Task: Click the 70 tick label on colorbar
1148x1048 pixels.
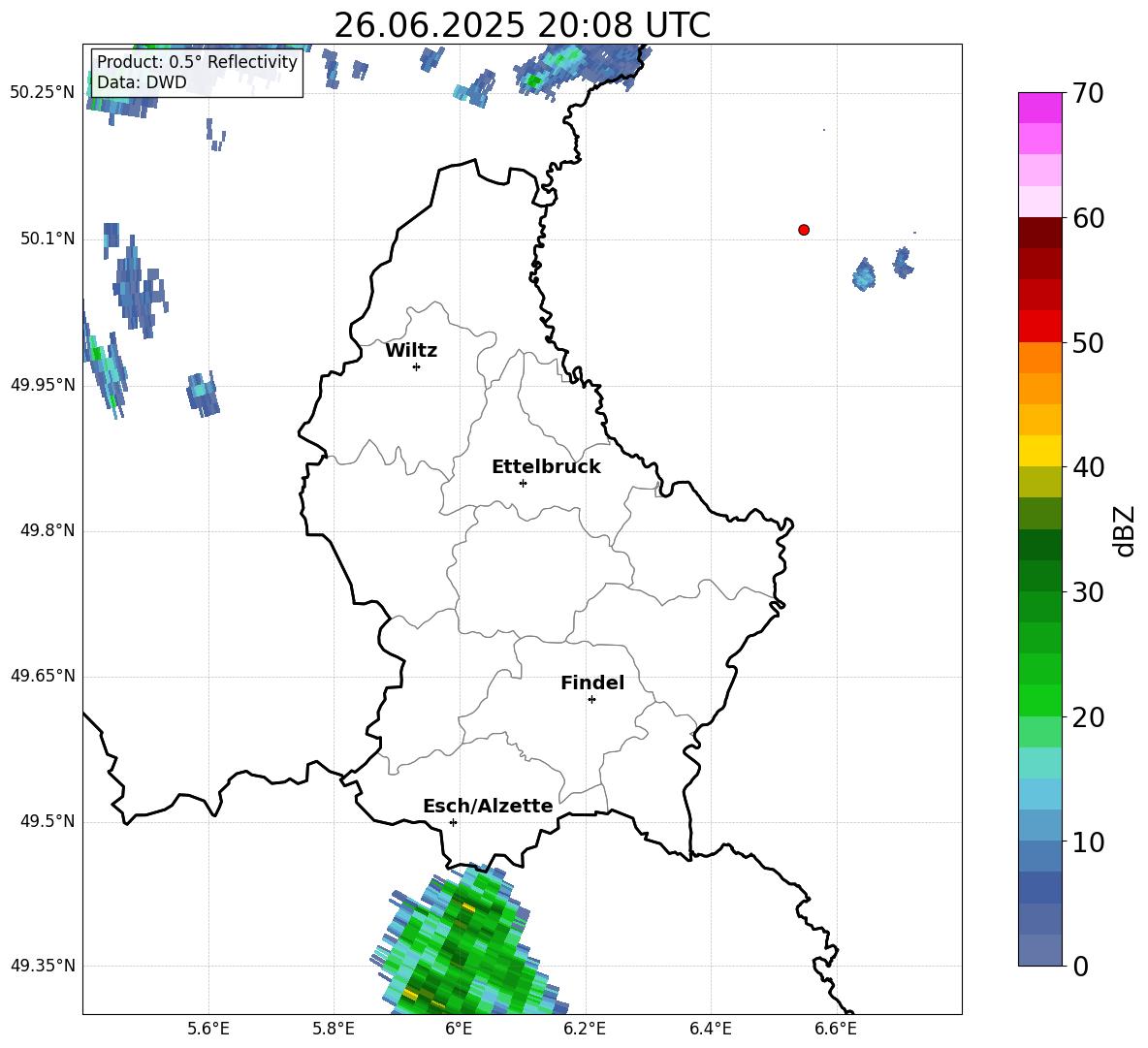Action: pyautogui.click(x=1088, y=94)
